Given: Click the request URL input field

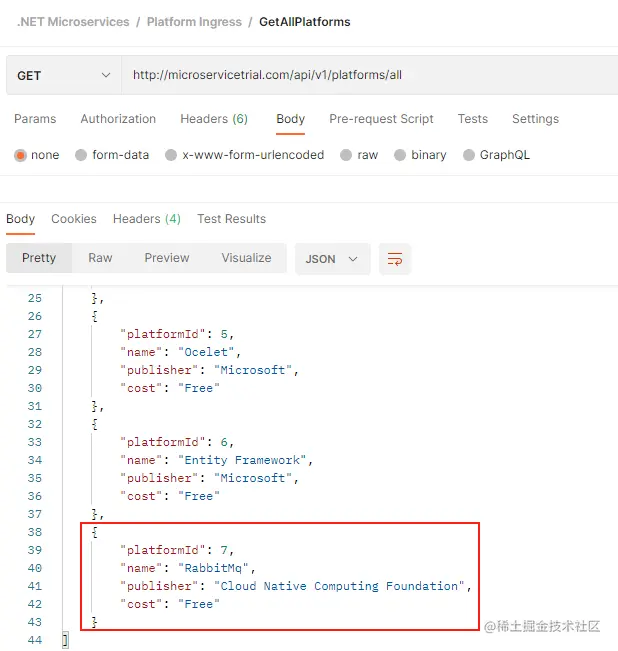Looking at the screenshot, I should click(369, 76).
